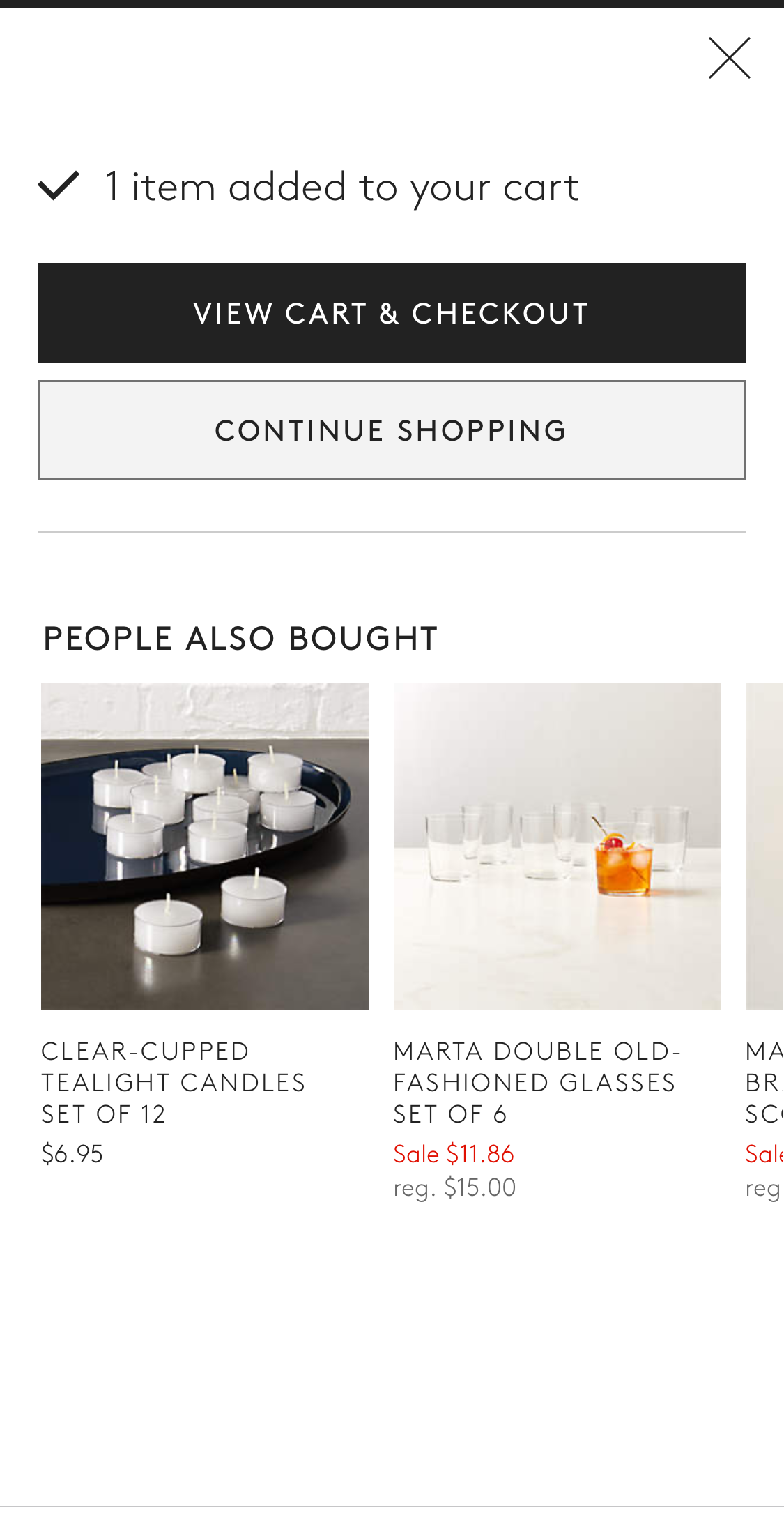Screen dimensions: 784x1534
Task: Tap the third product's cut-off regular price
Action: pos(763,1188)
